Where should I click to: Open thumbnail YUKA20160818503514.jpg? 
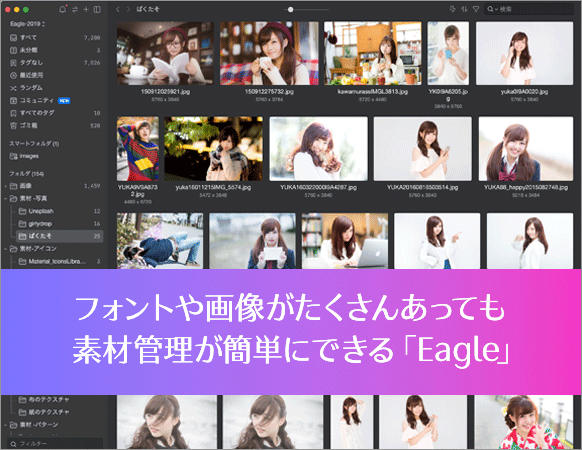click(423, 149)
